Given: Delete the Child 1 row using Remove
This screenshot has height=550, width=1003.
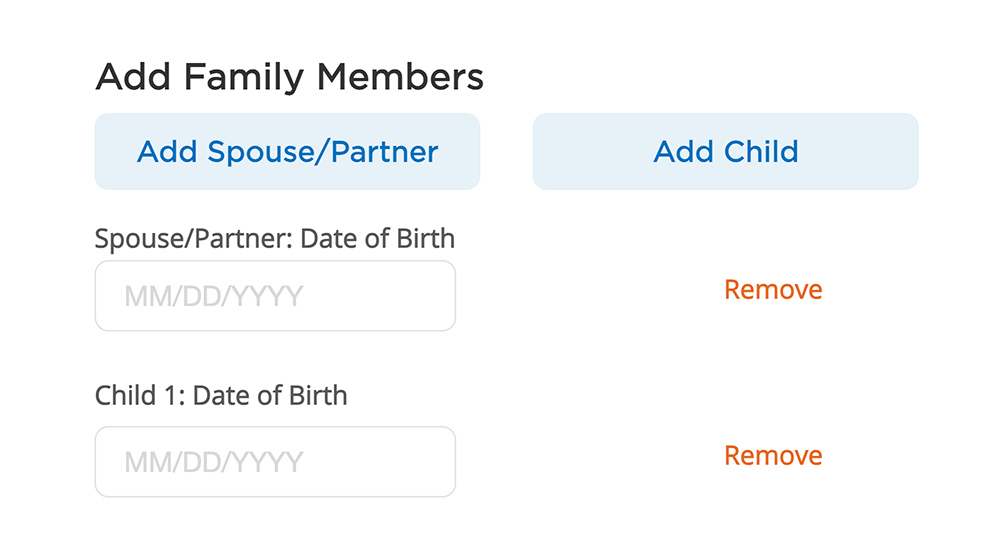Looking at the screenshot, I should (x=773, y=456).
